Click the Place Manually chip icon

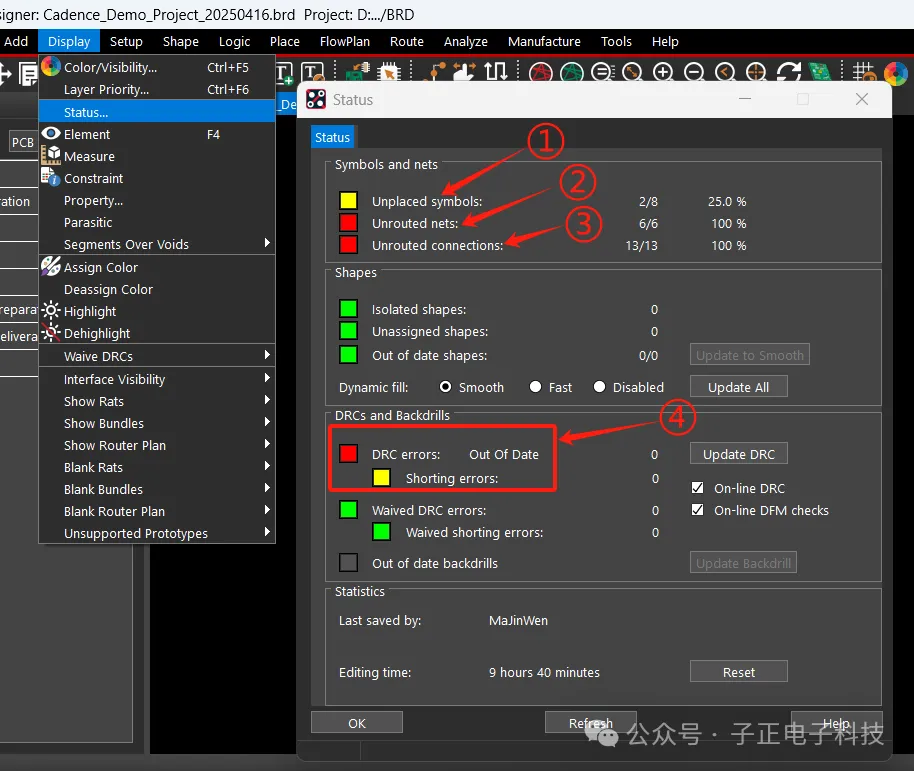(389, 72)
